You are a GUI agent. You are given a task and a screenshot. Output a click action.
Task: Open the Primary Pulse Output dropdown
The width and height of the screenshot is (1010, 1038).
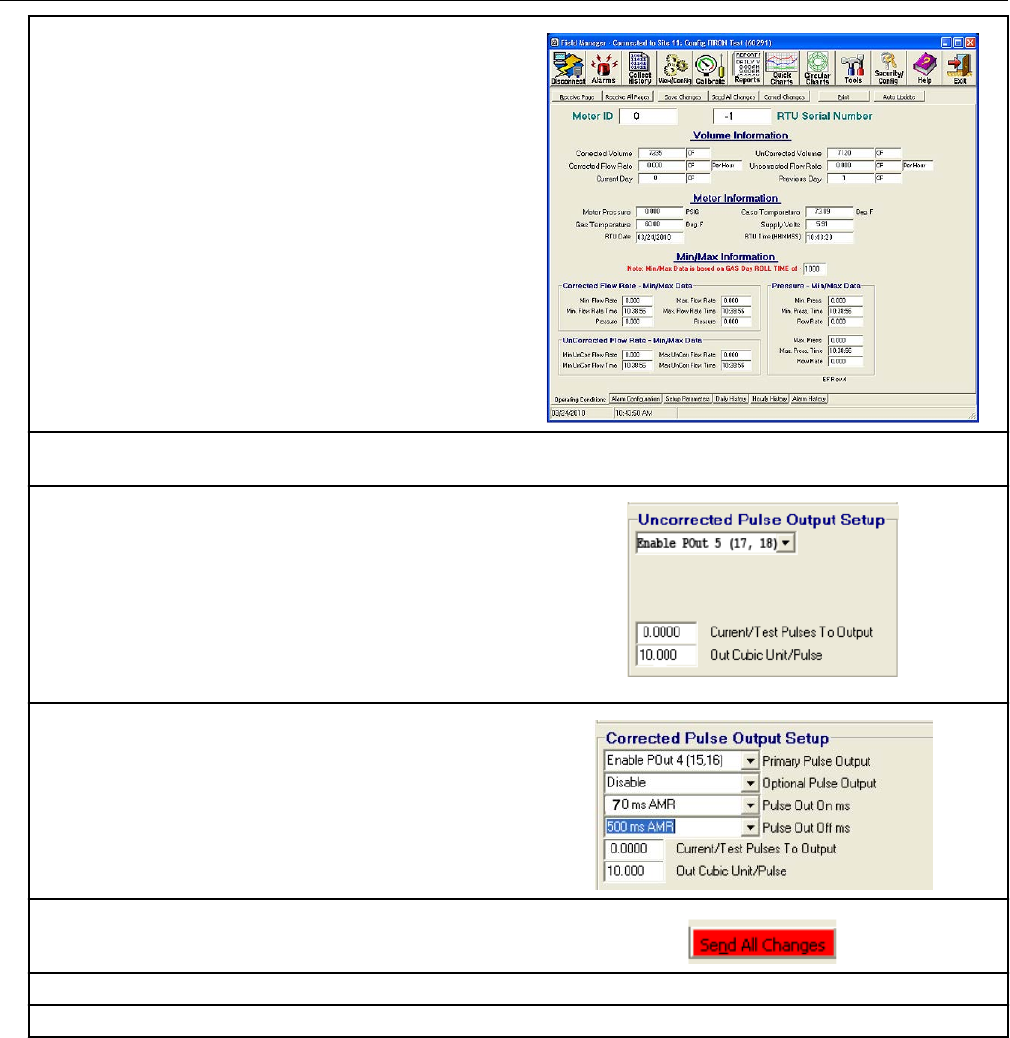pos(750,761)
